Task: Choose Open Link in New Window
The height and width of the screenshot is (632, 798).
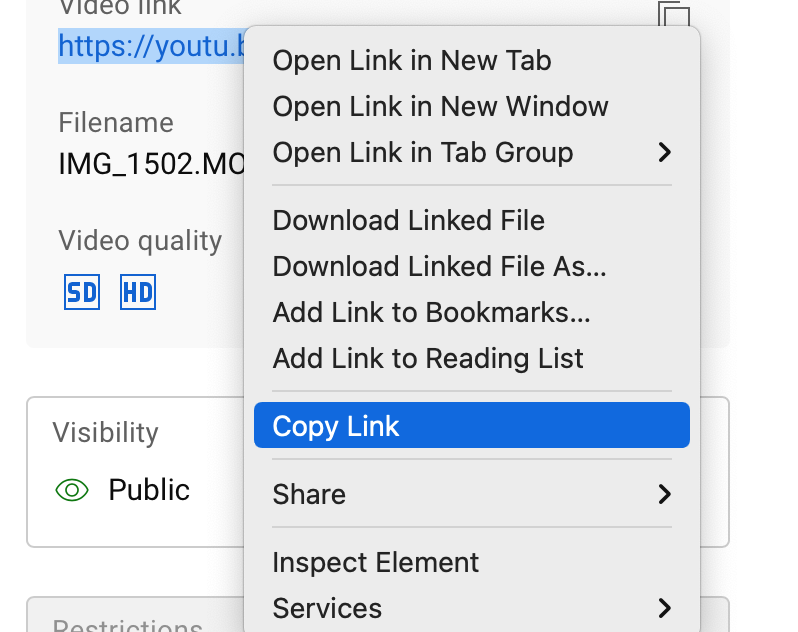Action: tap(440, 107)
